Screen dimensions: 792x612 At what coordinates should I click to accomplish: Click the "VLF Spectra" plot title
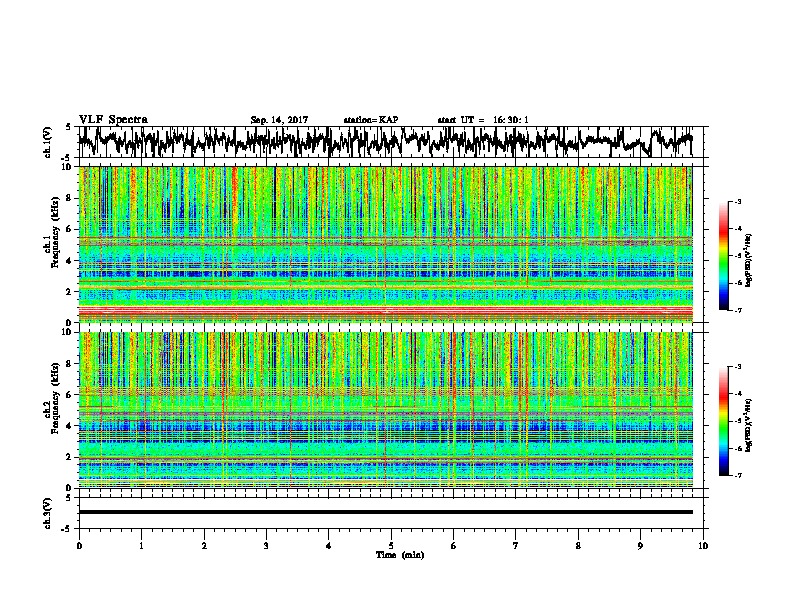[x=113, y=120]
